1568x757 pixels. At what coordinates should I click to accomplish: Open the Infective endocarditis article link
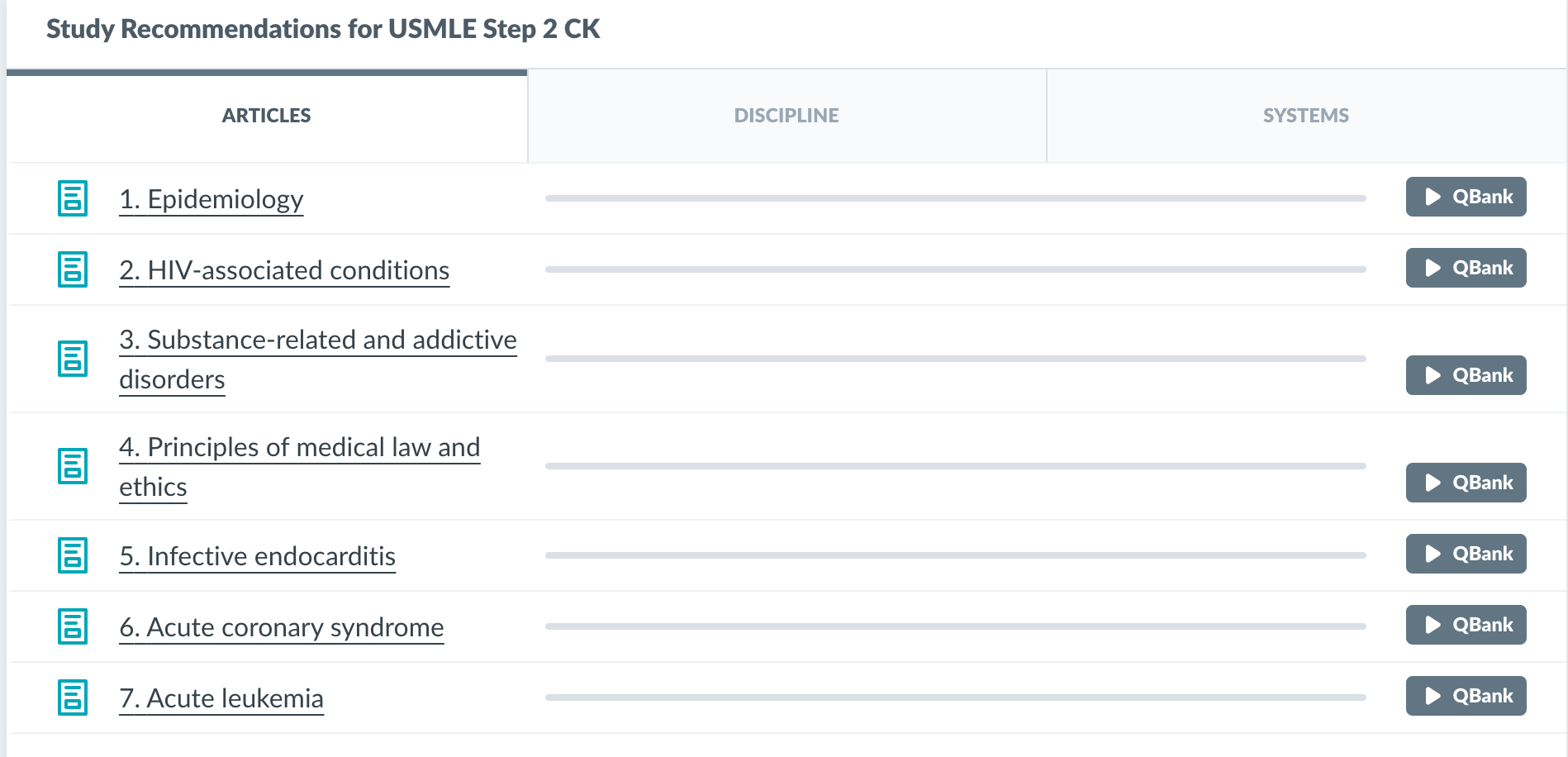[258, 556]
